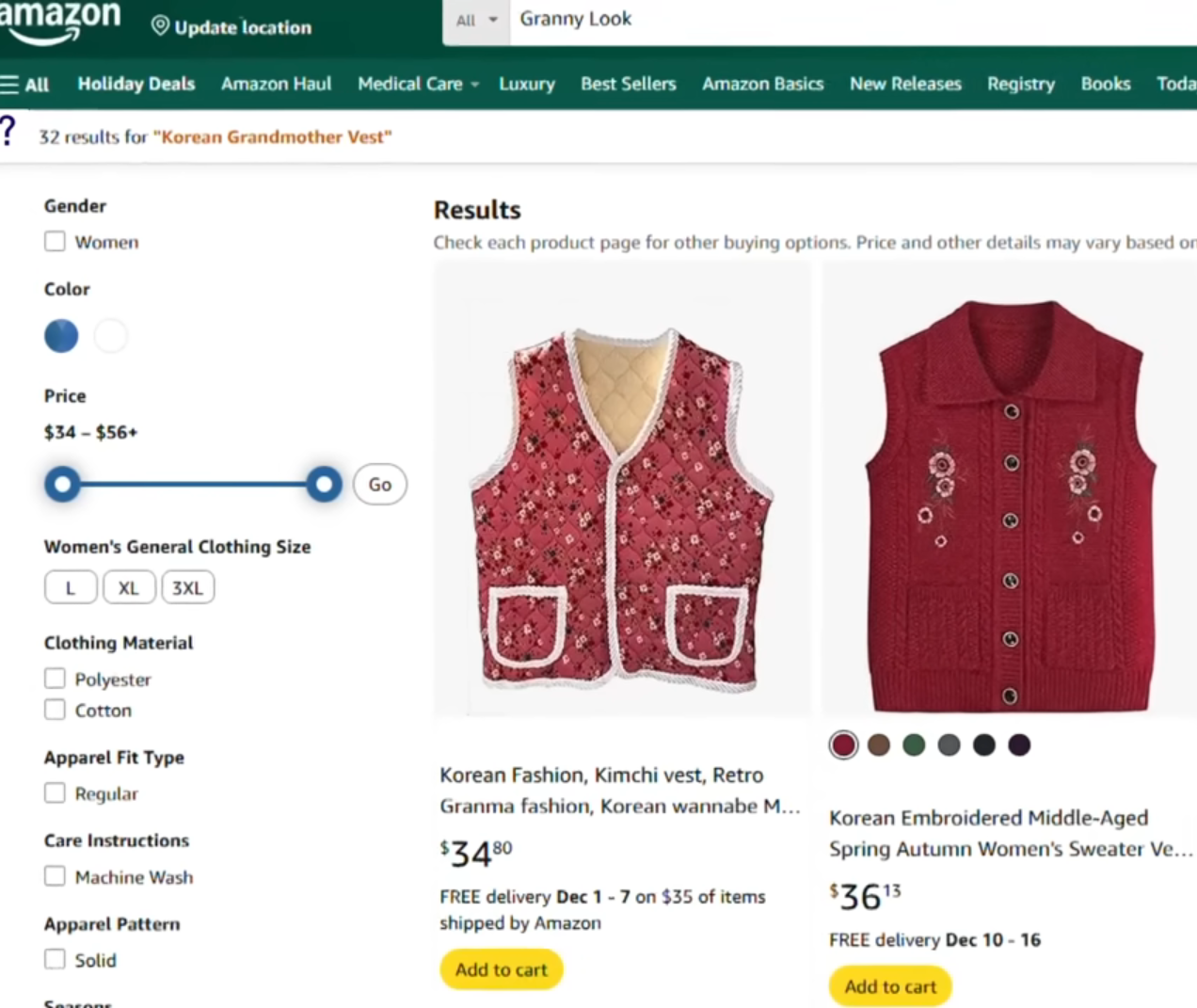Viewport: 1197px width, 1008px height.
Task: Expand the Medical Care menu
Action: [x=418, y=84]
